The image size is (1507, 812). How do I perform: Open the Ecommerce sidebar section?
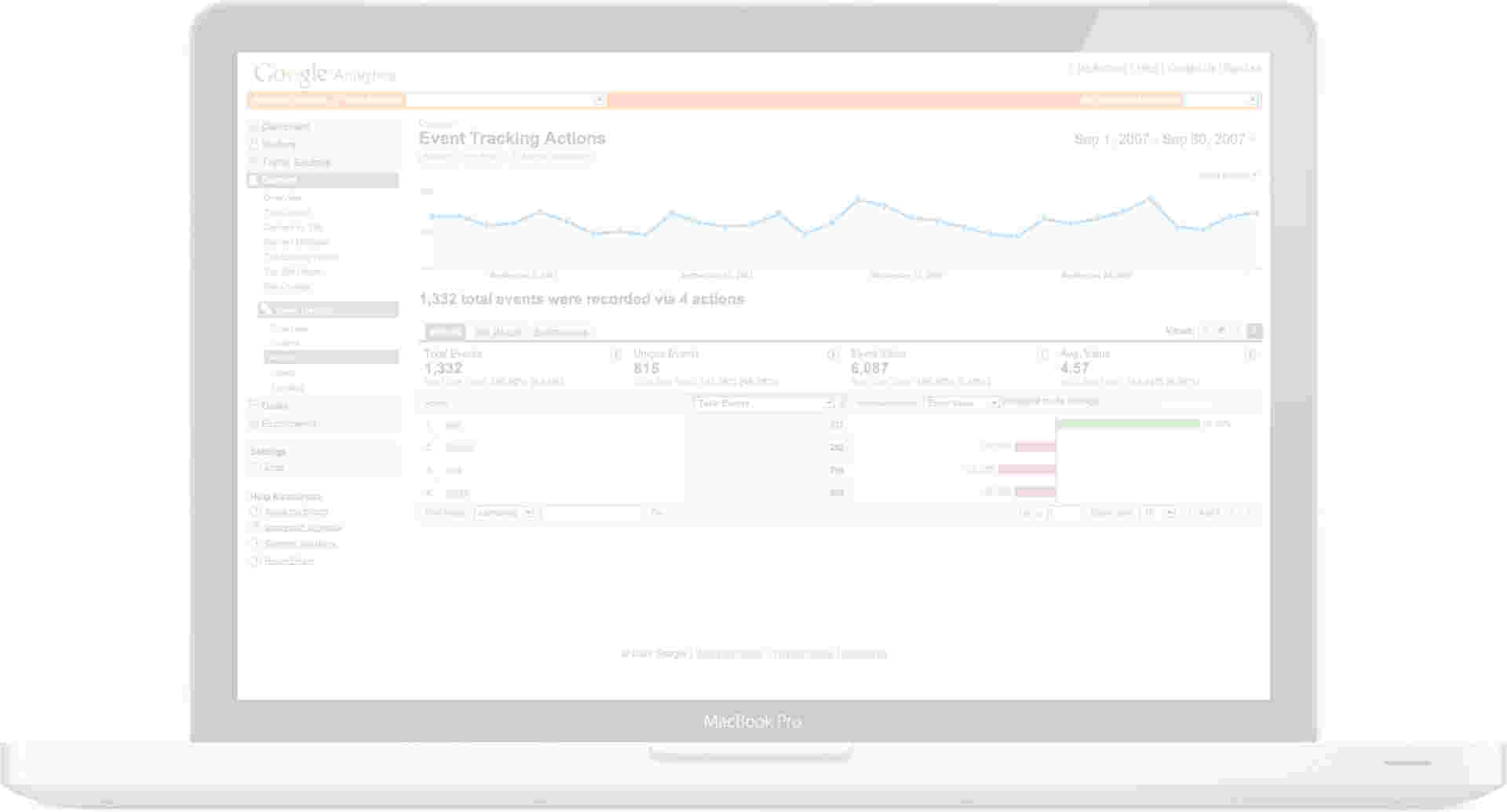(289, 424)
